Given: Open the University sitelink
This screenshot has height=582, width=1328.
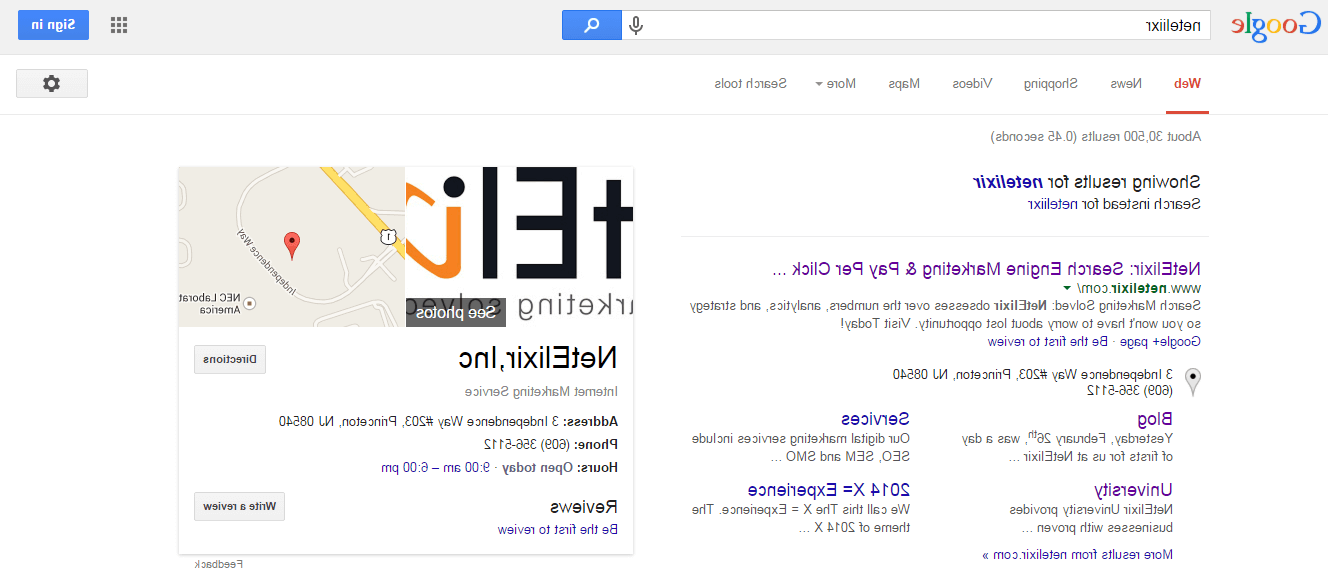Looking at the screenshot, I should tap(1133, 490).
